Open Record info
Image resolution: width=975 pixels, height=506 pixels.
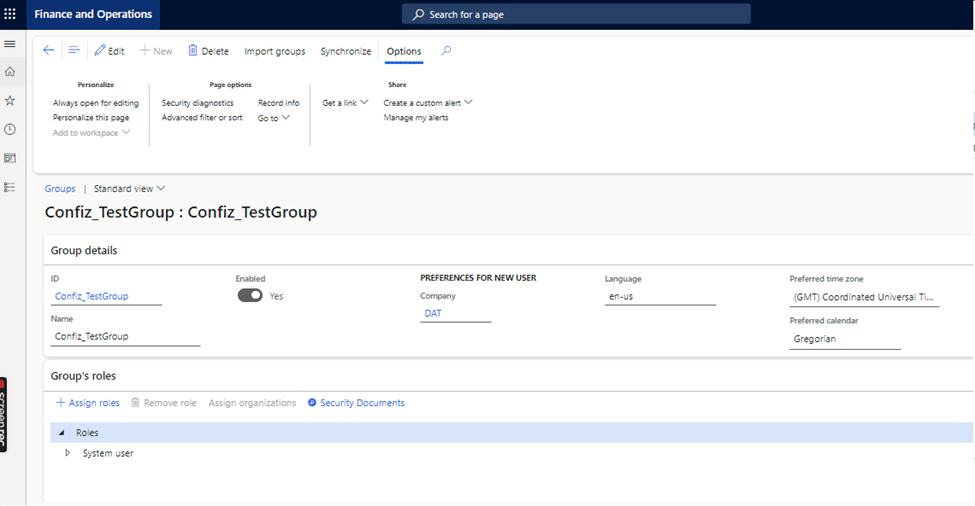click(x=279, y=103)
